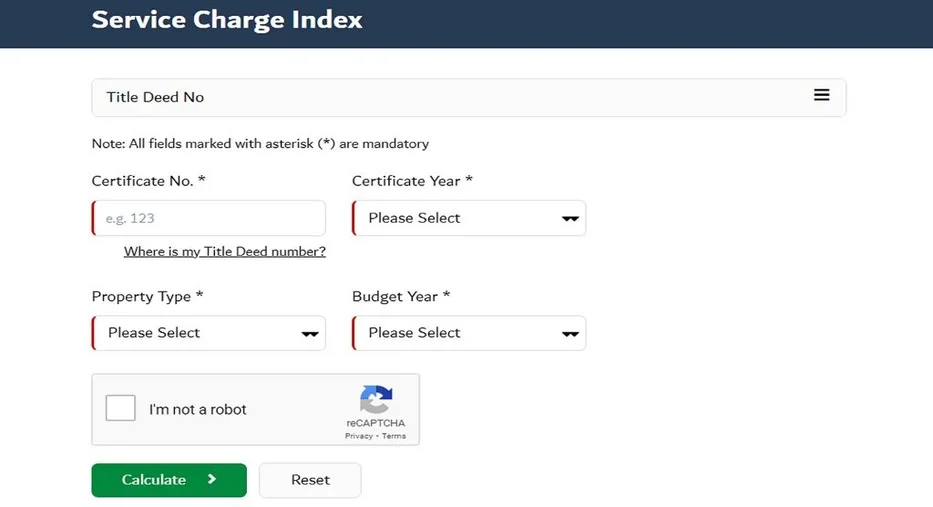Click the "Budget Year *" field label

[401, 296]
